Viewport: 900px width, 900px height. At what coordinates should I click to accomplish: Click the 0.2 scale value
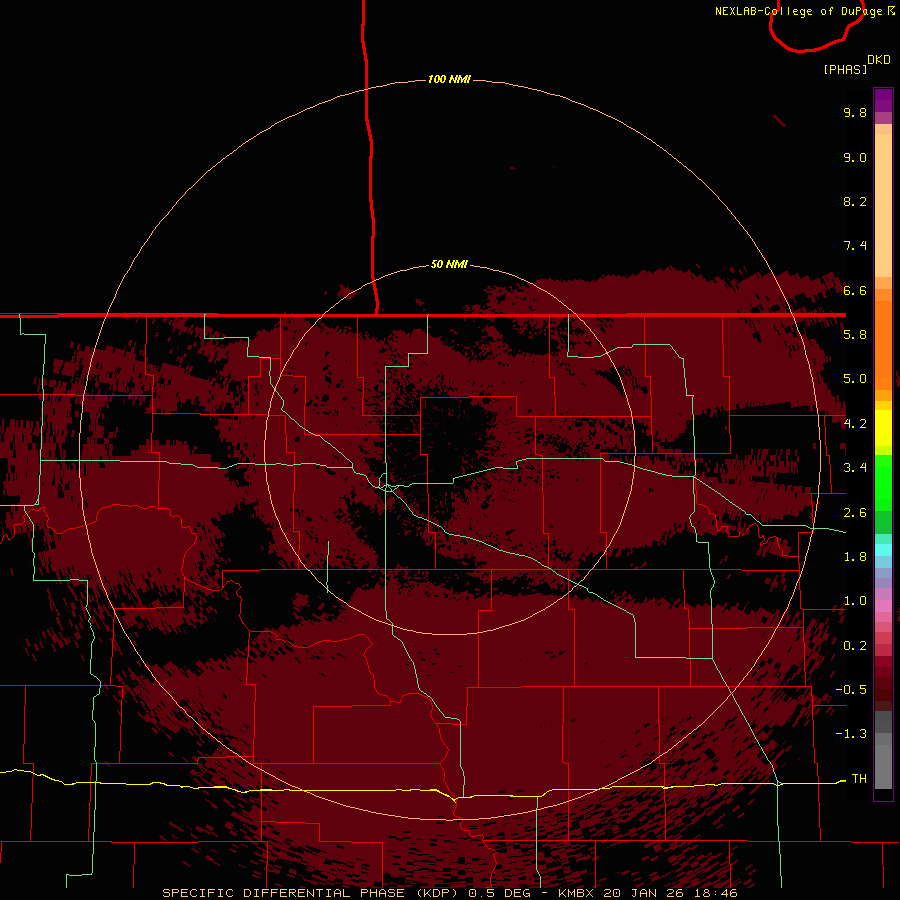[855, 646]
